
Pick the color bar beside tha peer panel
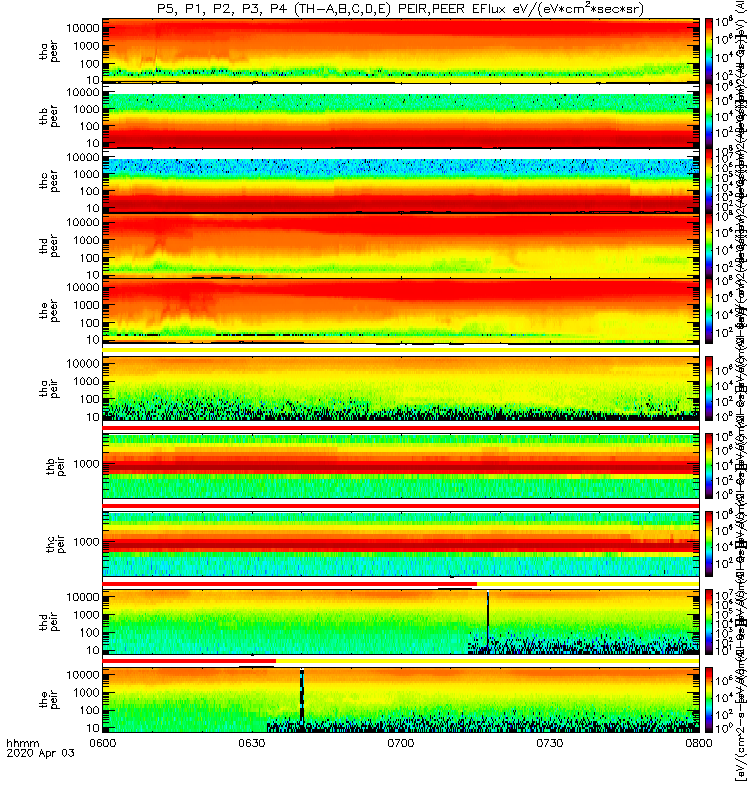click(x=709, y=50)
